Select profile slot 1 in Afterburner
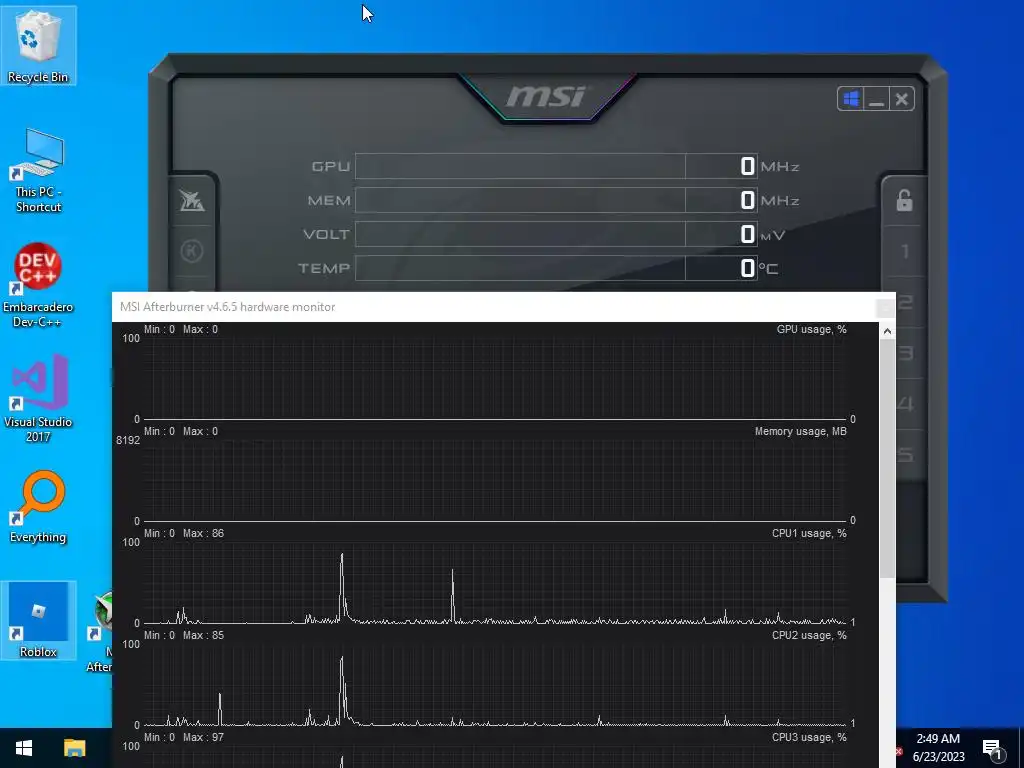Image resolution: width=1024 pixels, height=768 pixels. [x=905, y=251]
